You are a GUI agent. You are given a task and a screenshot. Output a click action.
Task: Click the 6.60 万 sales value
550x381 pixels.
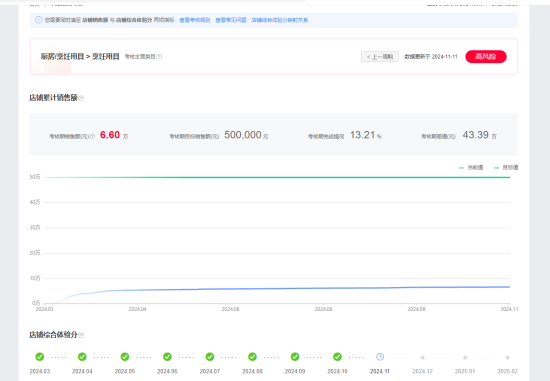(114, 135)
